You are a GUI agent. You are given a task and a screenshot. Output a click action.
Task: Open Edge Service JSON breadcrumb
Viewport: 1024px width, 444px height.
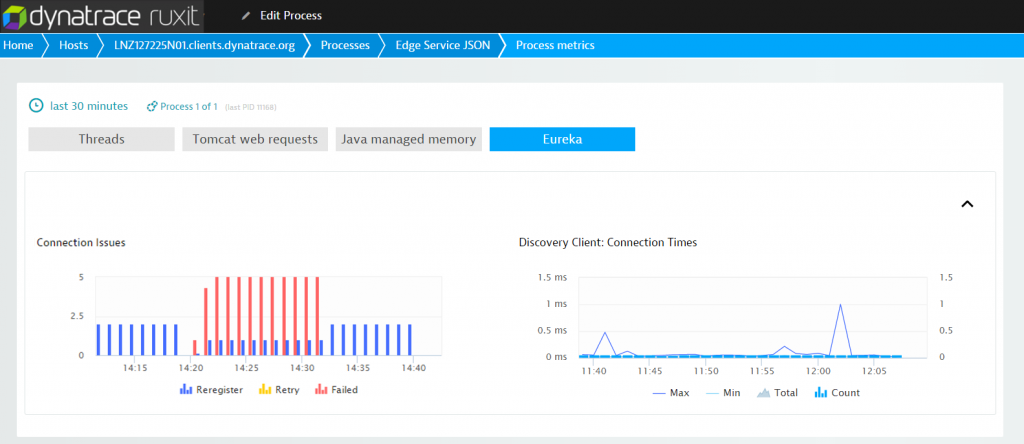coord(443,46)
